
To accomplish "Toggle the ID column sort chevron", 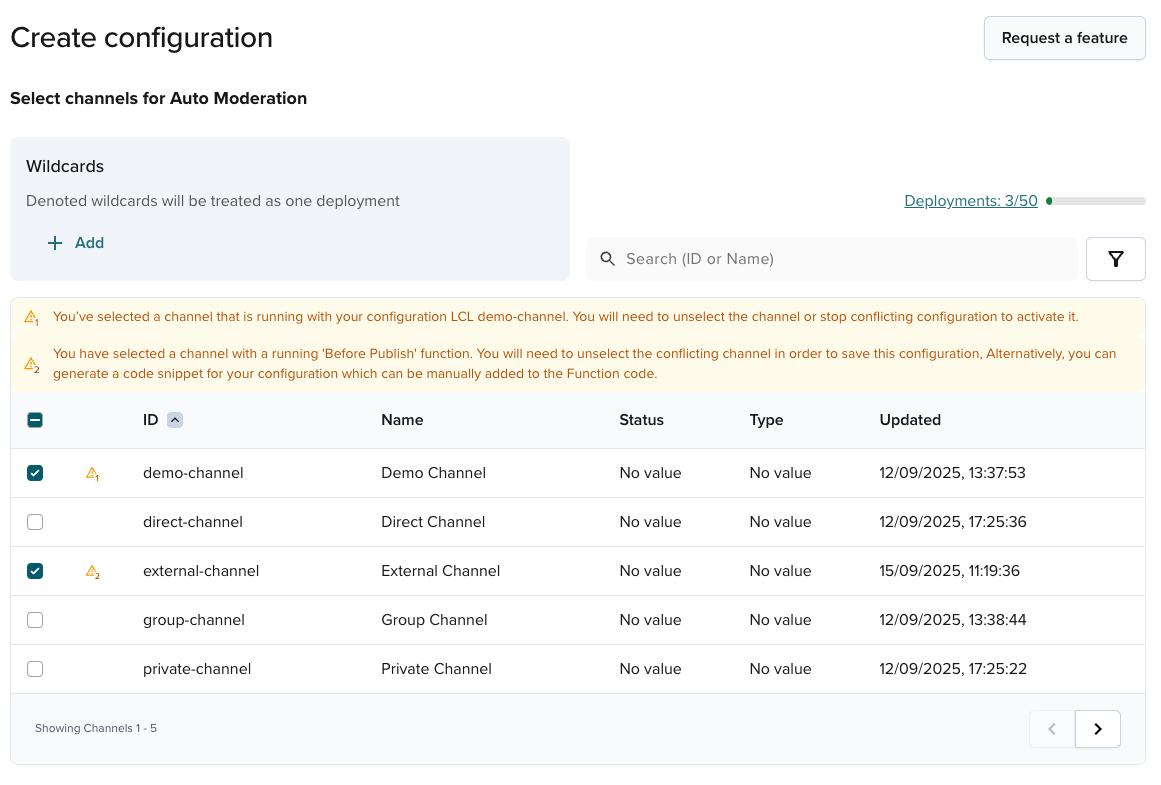I will pos(176,419).
